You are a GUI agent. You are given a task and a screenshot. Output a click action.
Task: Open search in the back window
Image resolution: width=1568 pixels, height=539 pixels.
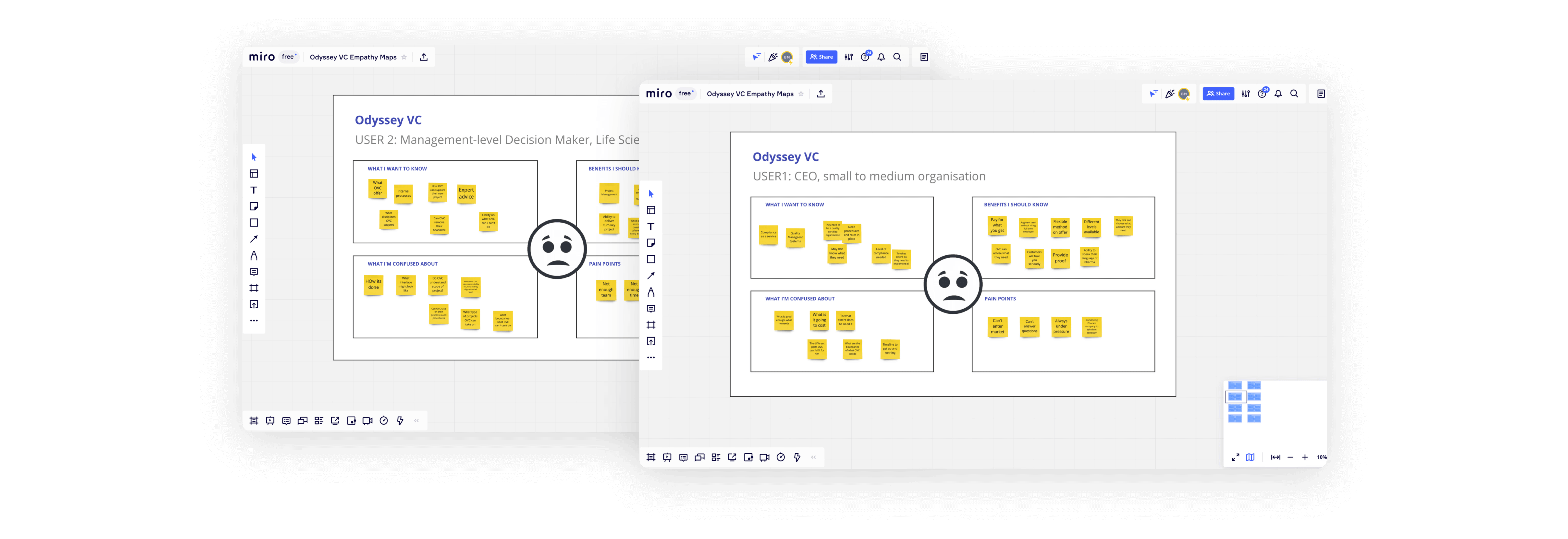pos(897,57)
